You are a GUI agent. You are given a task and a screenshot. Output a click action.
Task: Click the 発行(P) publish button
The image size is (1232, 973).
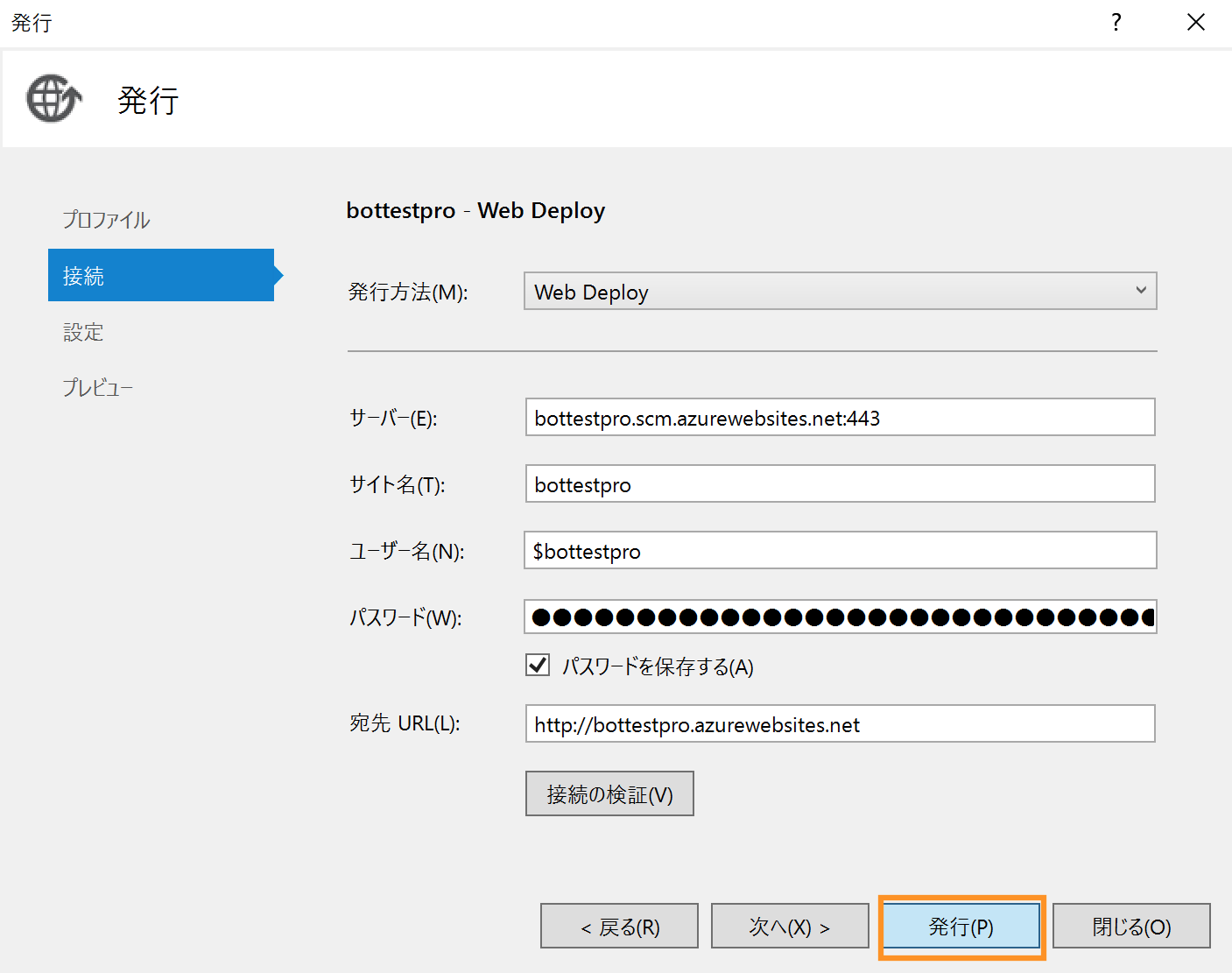pos(961,926)
